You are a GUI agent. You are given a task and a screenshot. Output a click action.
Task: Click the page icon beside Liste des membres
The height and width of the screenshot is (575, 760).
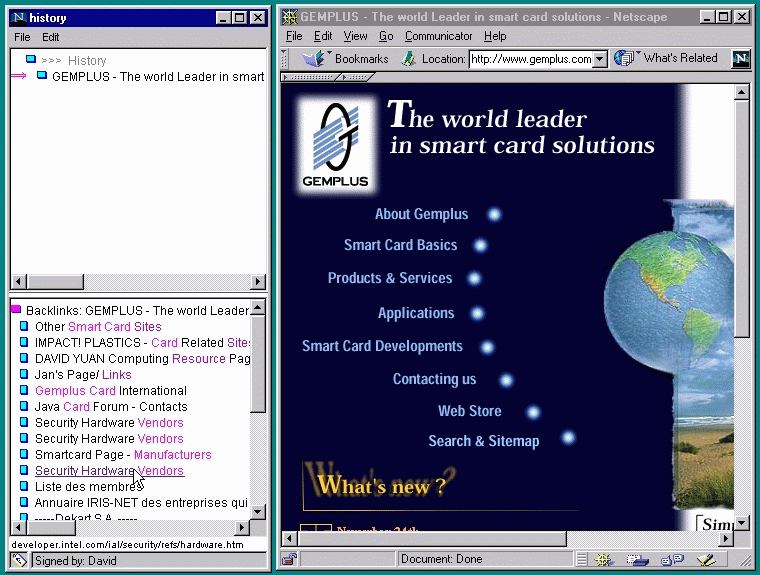(24, 486)
